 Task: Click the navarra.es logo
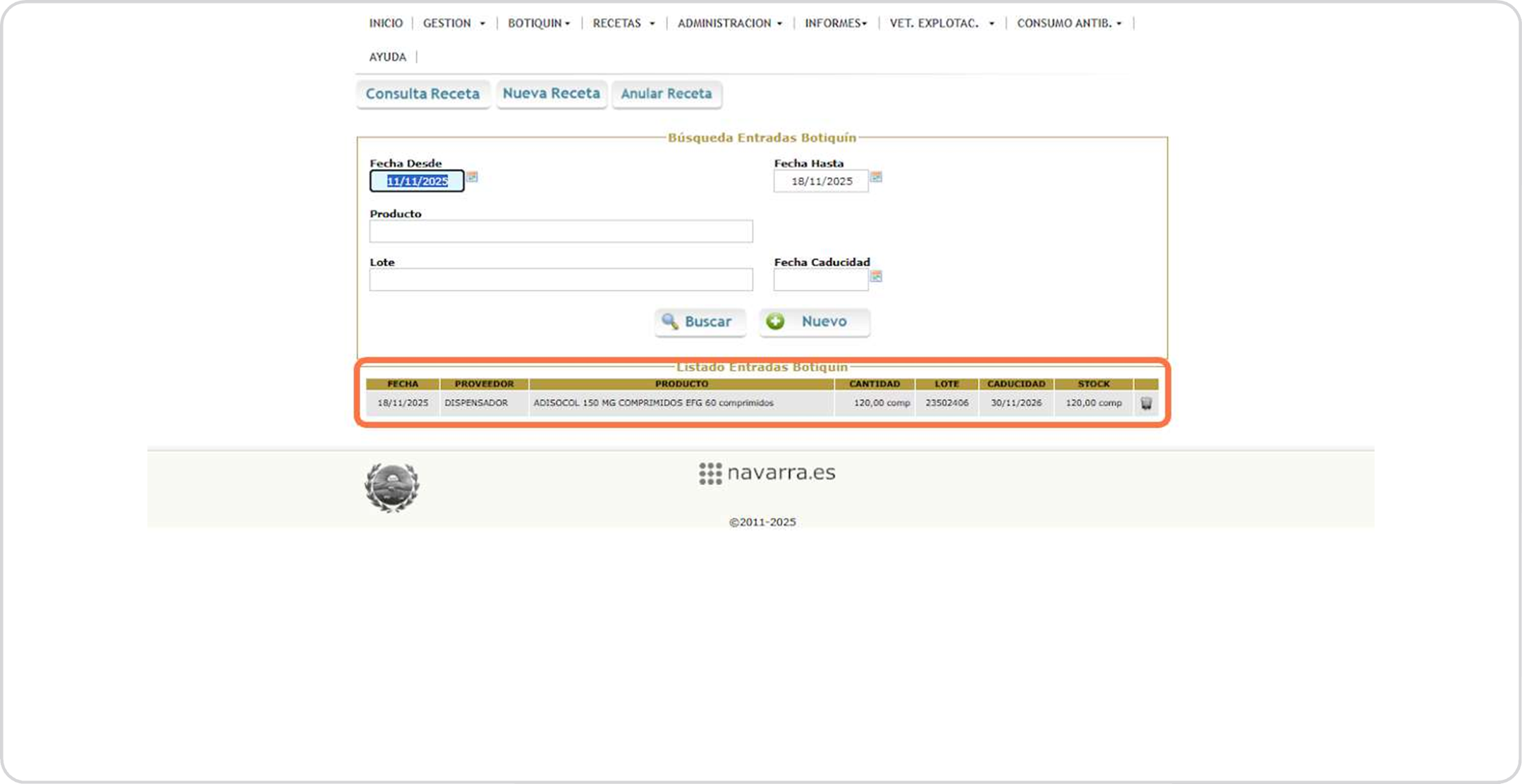(767, 473)
